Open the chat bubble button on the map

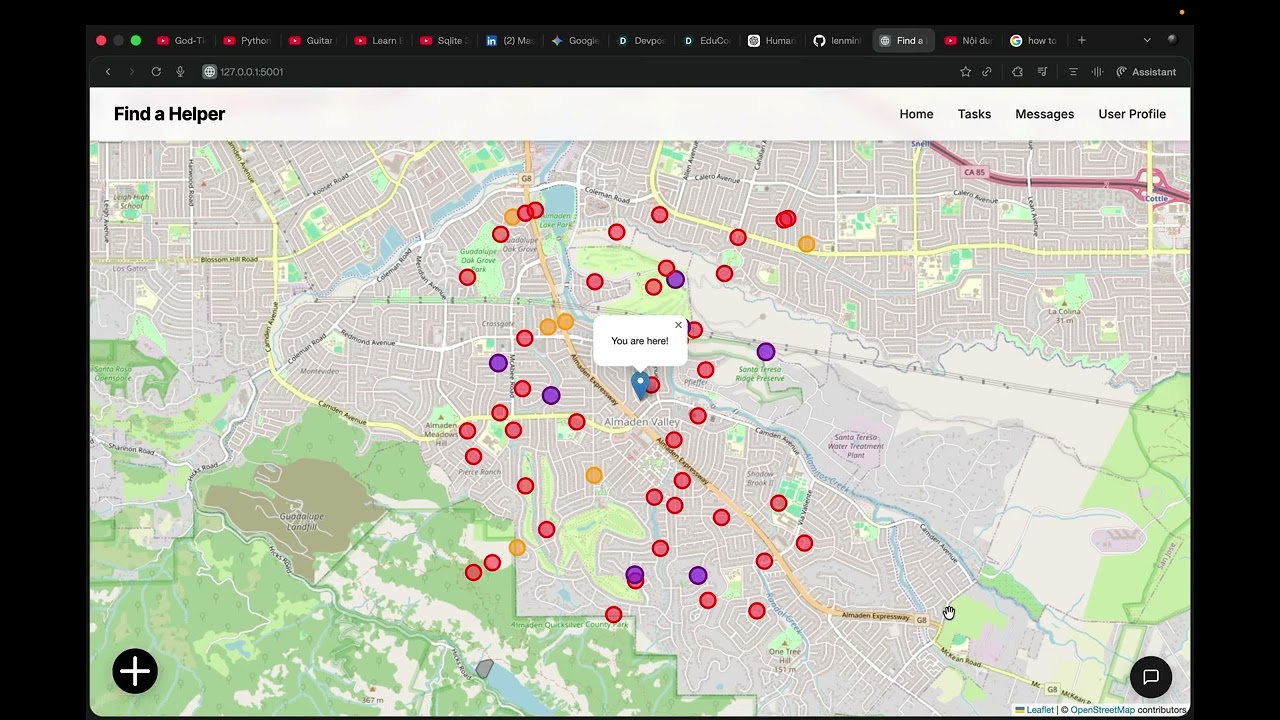1151,677
